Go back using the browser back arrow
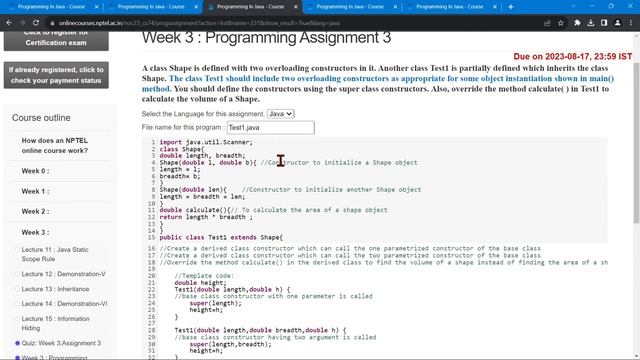This screenshot has width=640, height=360. [x=9, y=23]
